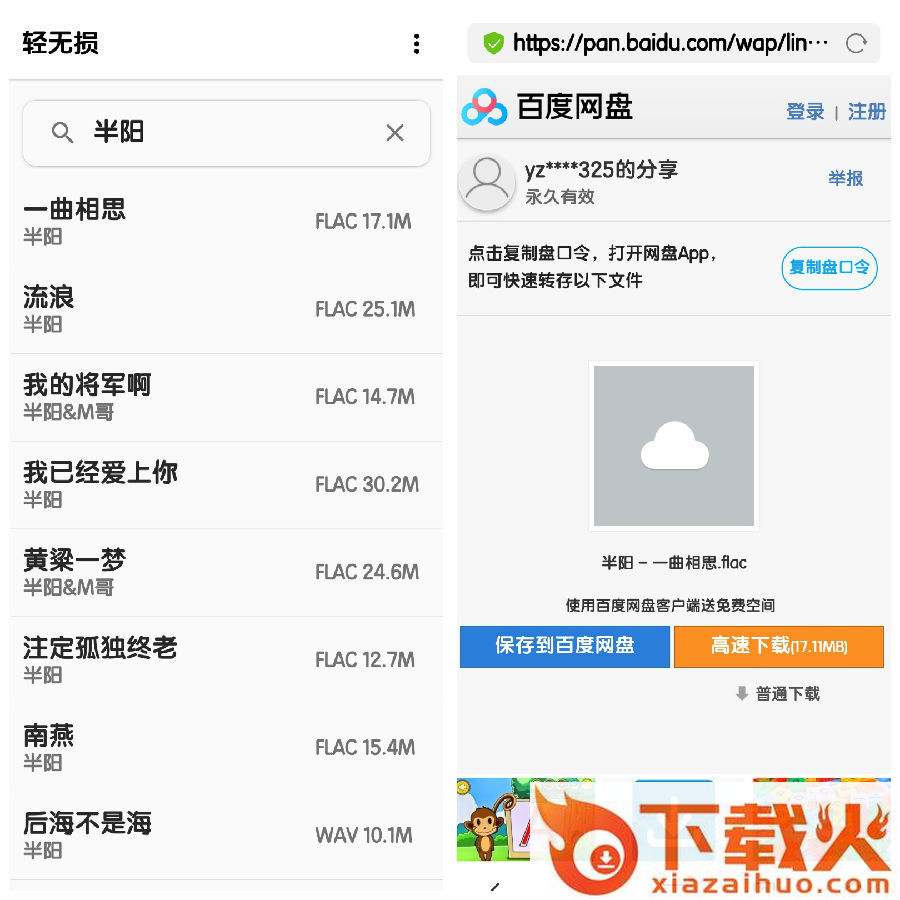Screen dimensions: 900x900
Task: Tap the search magnifier icon
Action: pyautogui.click(x=62, y=133)
